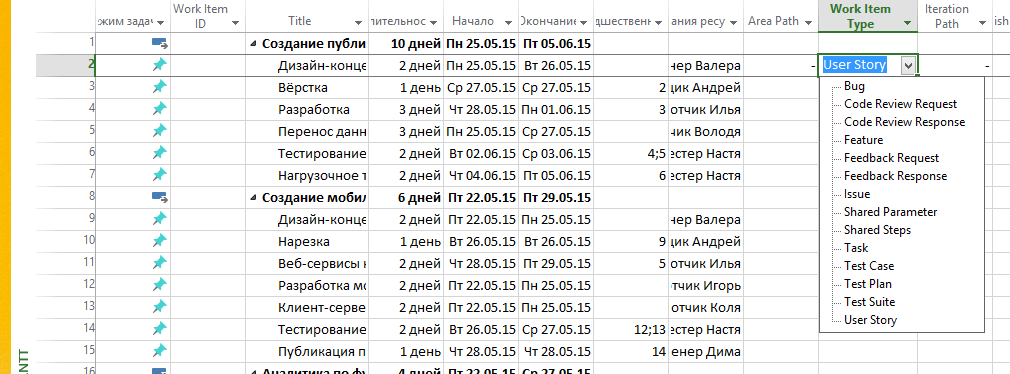Open the Area Path column filter arrow
This screenshot has height=374, width=1010.
[x=808, y=23]
